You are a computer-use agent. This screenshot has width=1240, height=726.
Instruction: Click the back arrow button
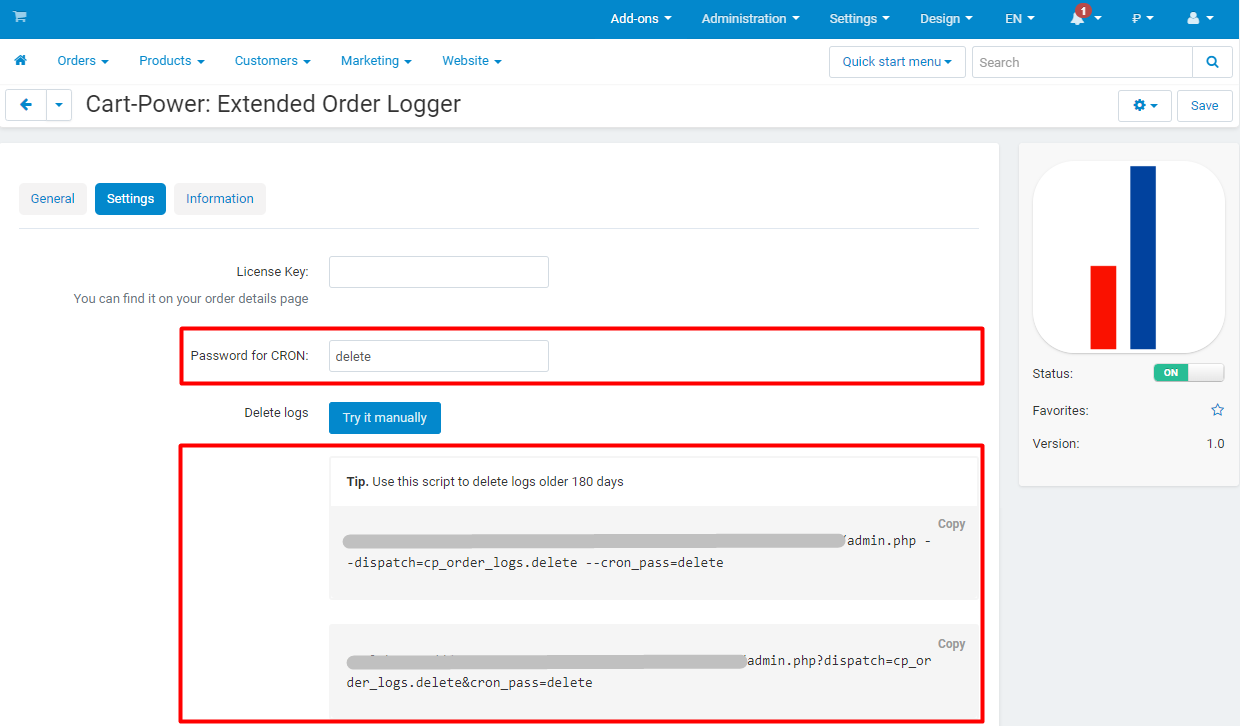[26, 104]
